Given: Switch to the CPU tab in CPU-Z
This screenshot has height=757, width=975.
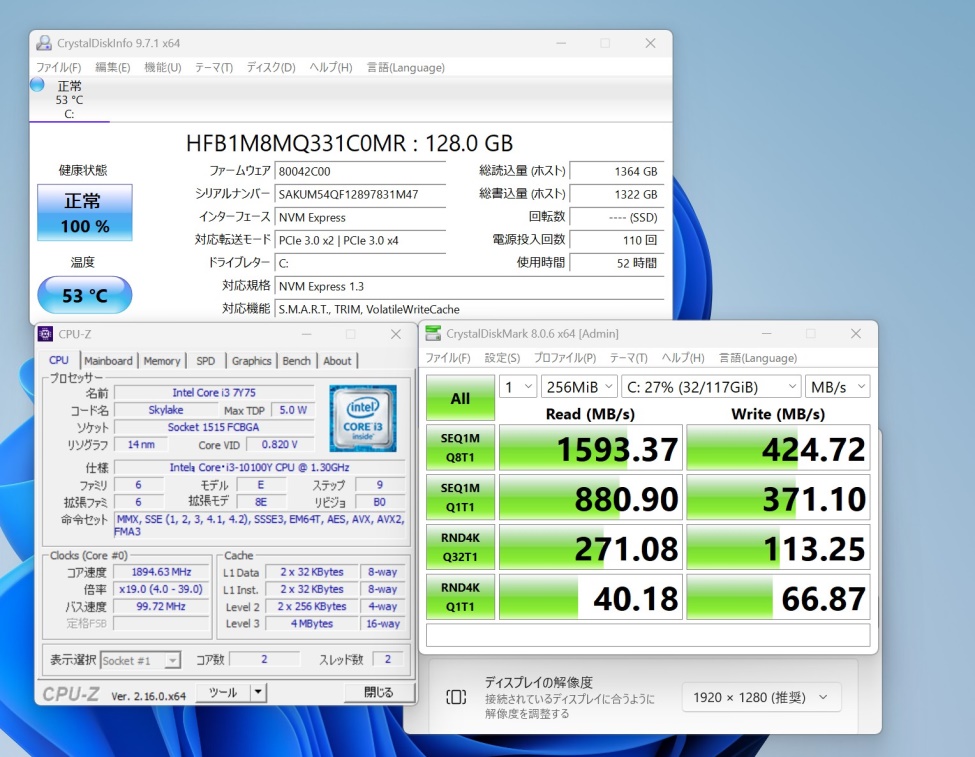Looking at the screenshot, I should click(x=59, y=360).
